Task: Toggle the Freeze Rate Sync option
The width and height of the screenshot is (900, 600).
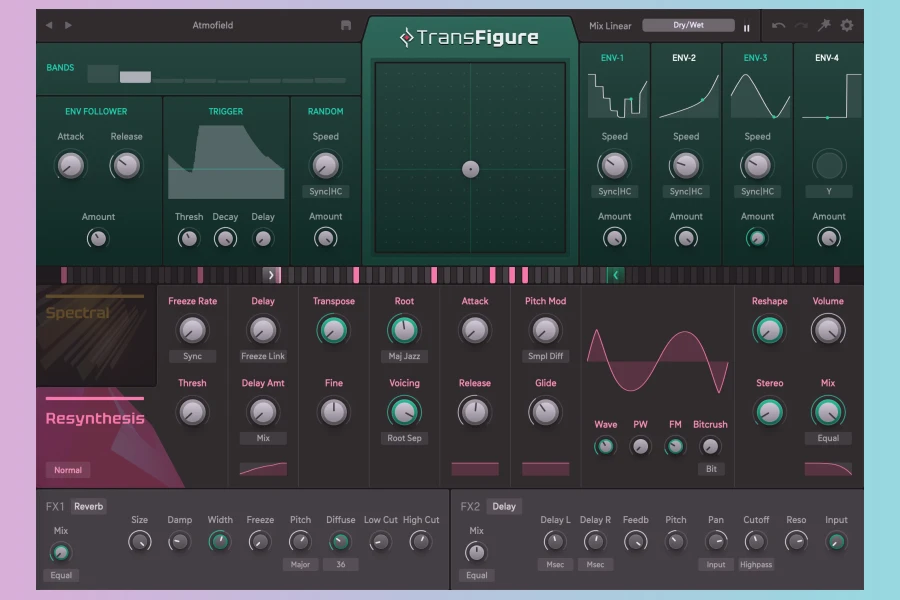Action: [x=192, y=356]
